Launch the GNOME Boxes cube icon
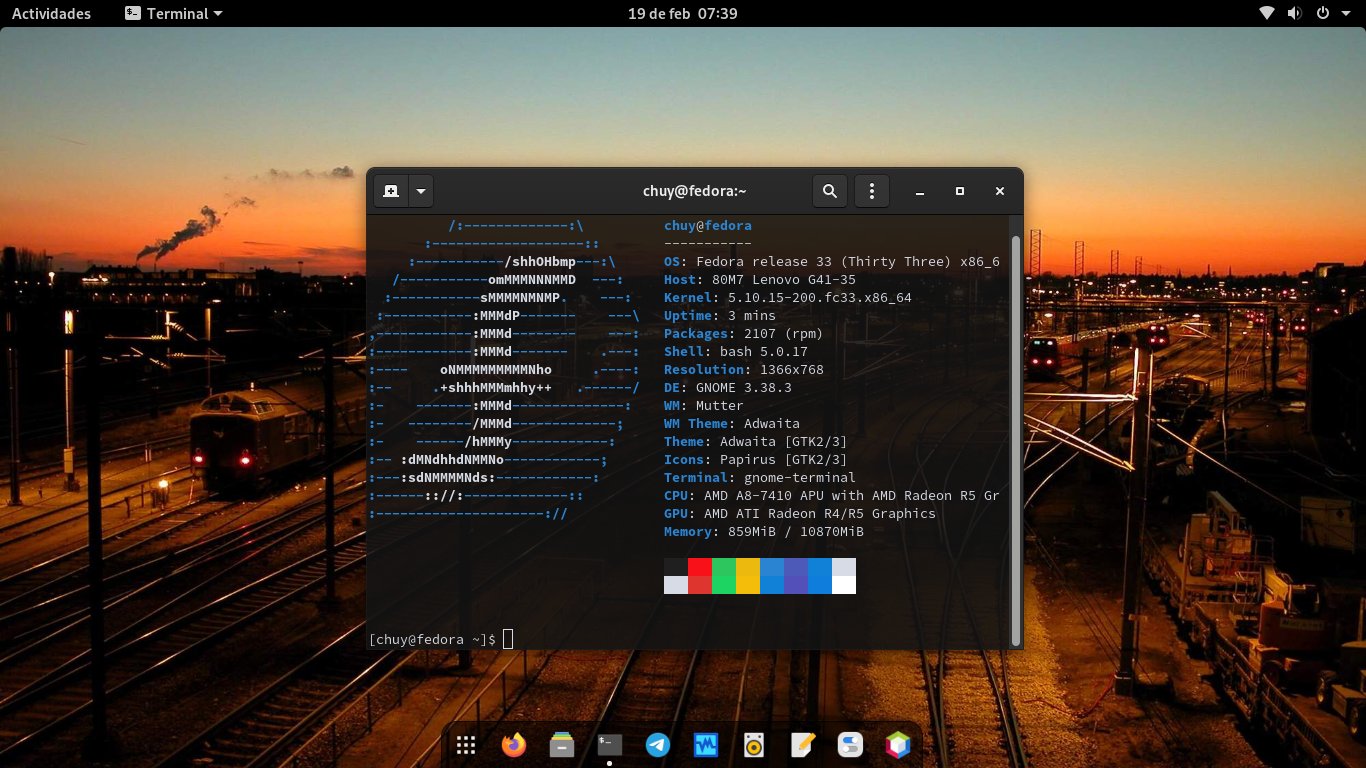Image resolution: width=1366 pixels, height=768 pixels. pyautogui.click(x=898, y=745)
